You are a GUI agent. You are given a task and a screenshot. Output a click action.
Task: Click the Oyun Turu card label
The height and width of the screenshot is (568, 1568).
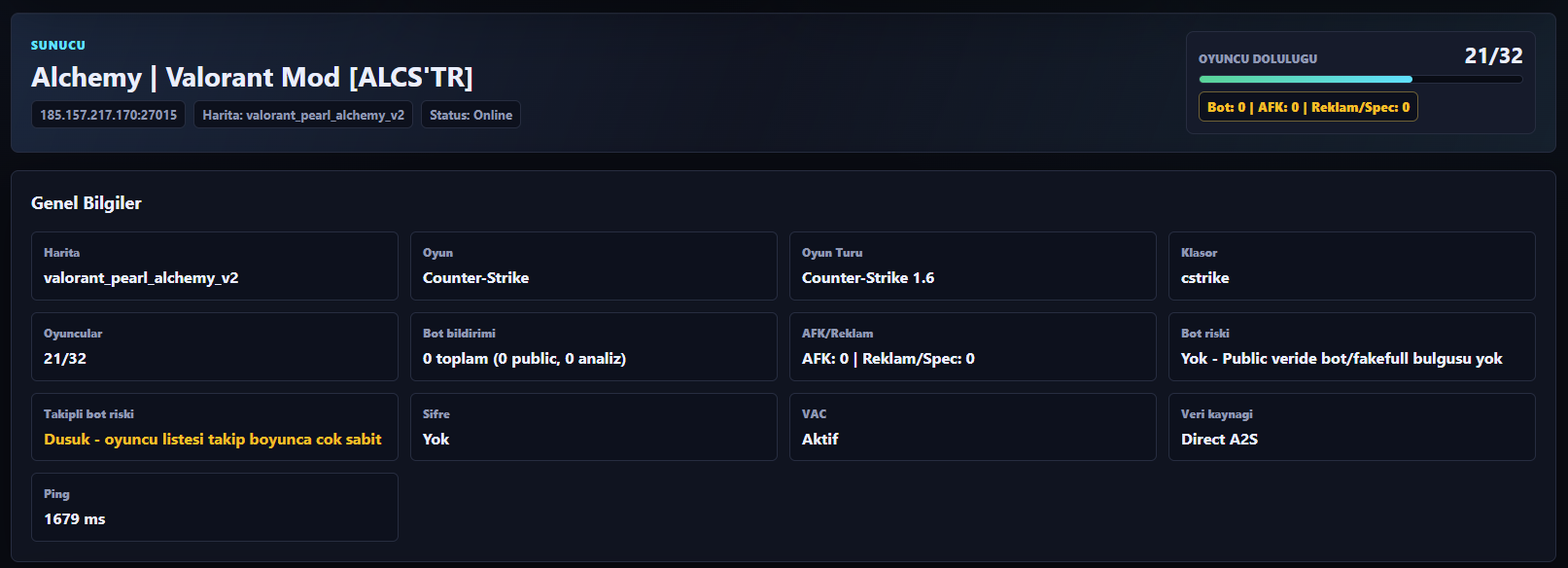point(832,252)
